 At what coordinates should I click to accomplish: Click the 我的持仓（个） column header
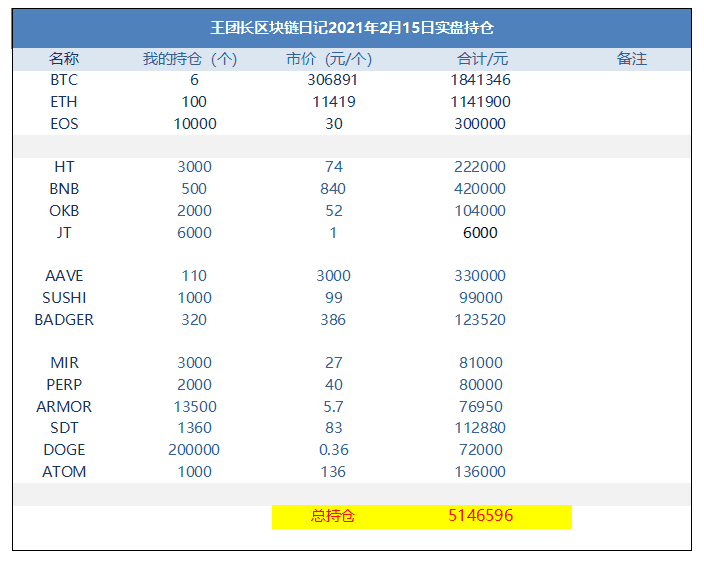190,59
